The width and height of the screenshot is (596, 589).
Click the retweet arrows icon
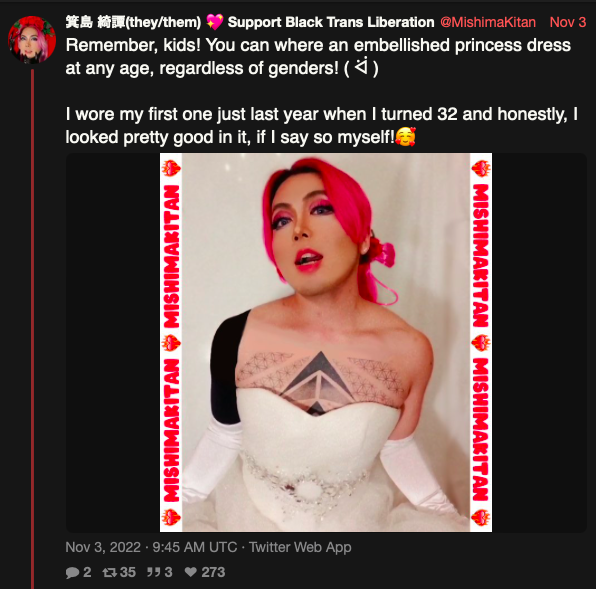click(109, 572)
